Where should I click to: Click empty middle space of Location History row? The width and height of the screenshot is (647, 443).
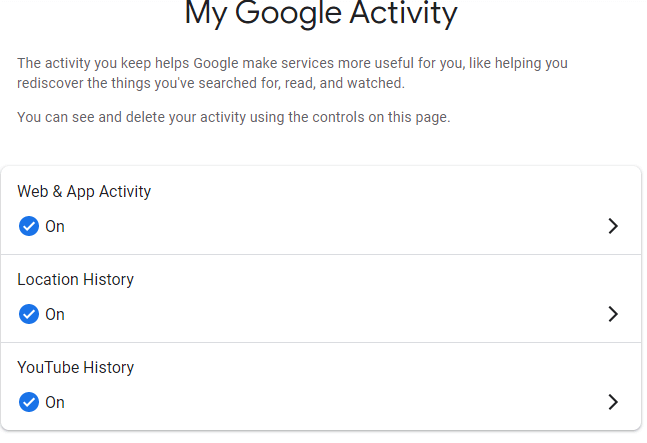coord(330,298)
